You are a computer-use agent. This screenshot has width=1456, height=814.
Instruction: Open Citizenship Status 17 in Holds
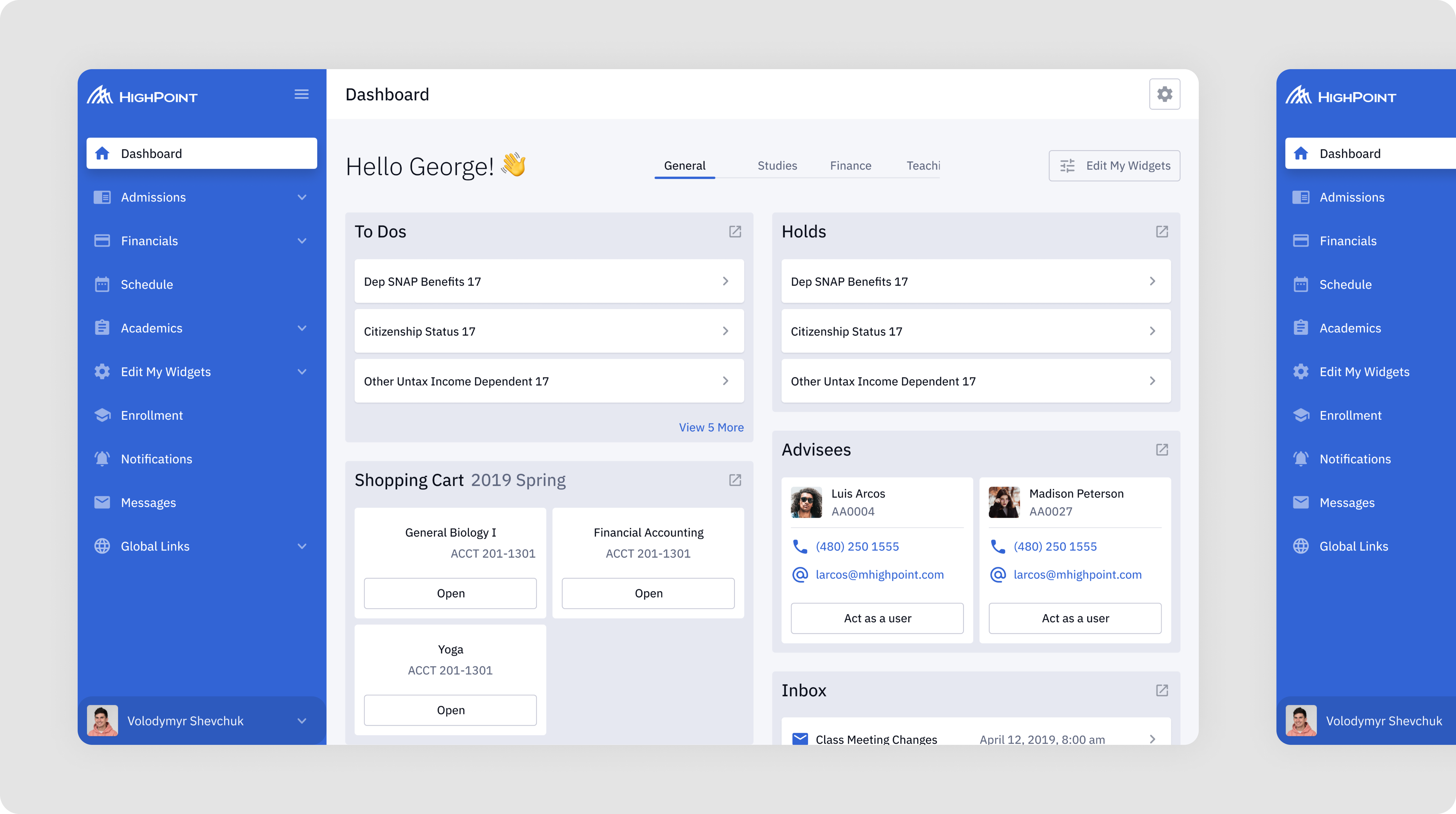coord(976,331)
